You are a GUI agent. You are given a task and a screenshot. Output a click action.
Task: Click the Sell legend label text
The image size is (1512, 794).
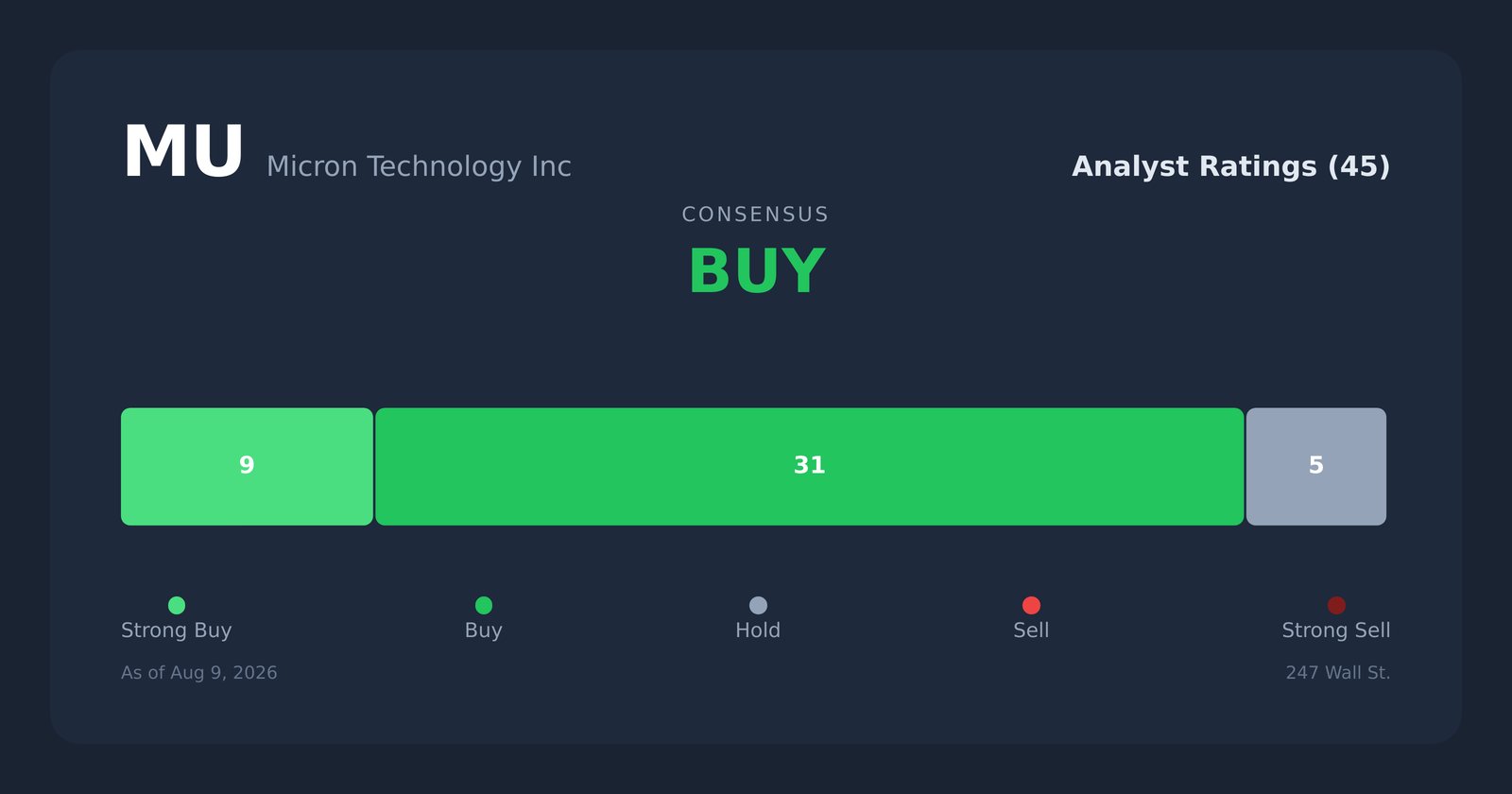(x=1031, y=630)
